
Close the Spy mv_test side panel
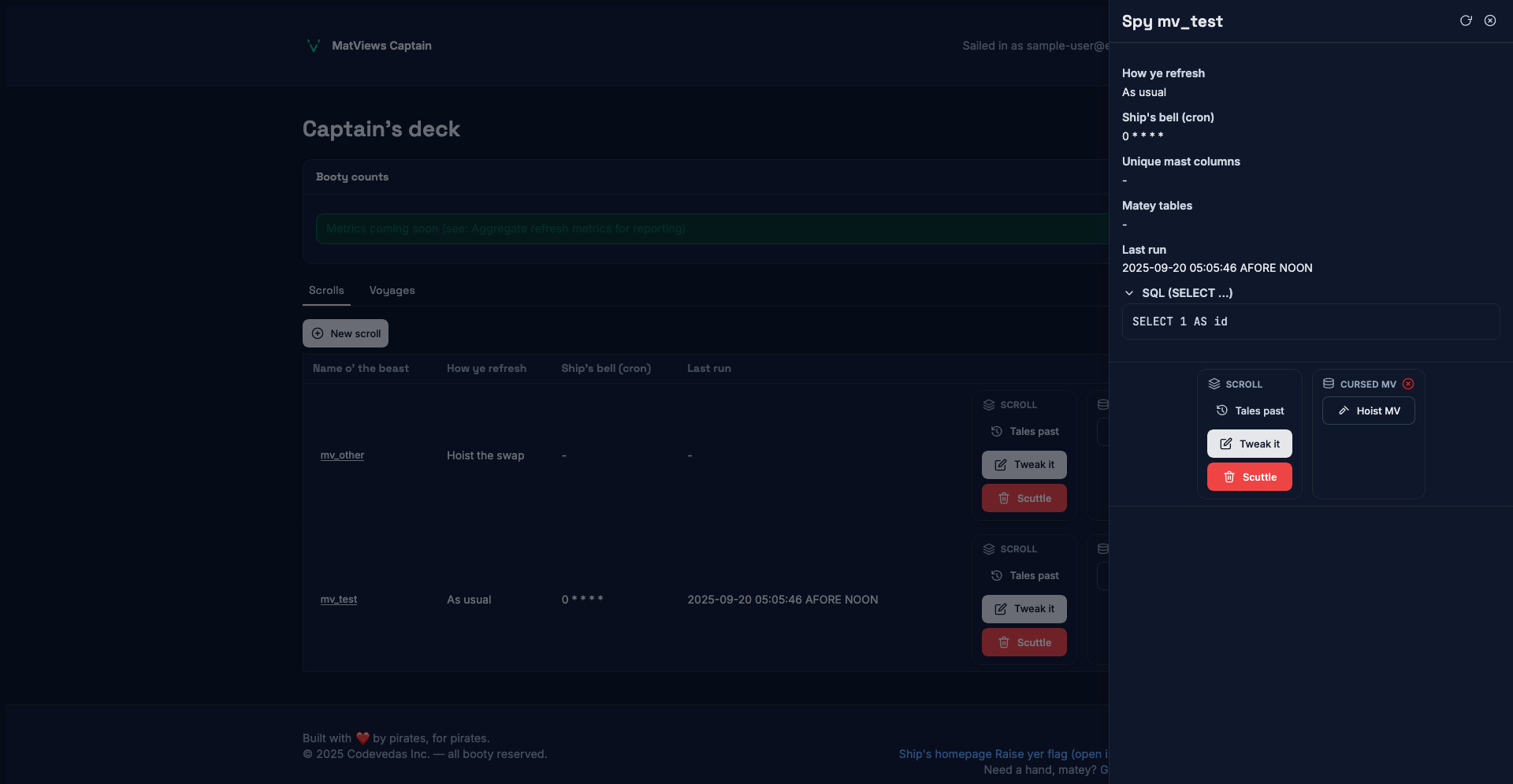coord(1490,20)
